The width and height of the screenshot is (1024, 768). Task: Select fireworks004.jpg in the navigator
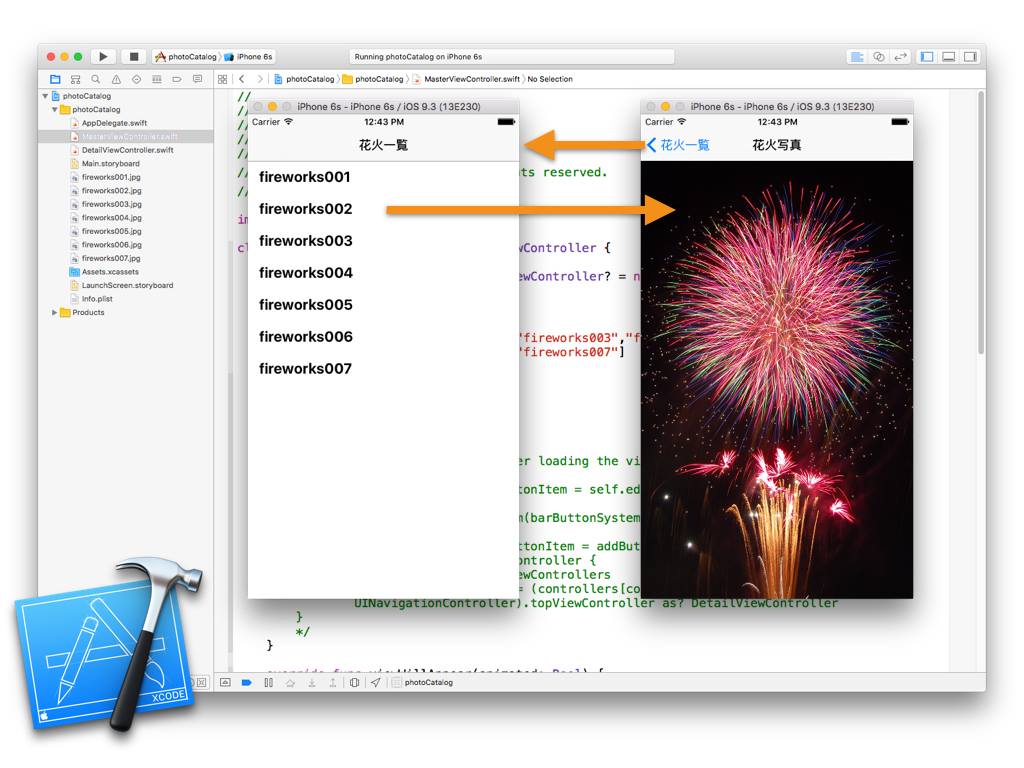pos(111,218)
